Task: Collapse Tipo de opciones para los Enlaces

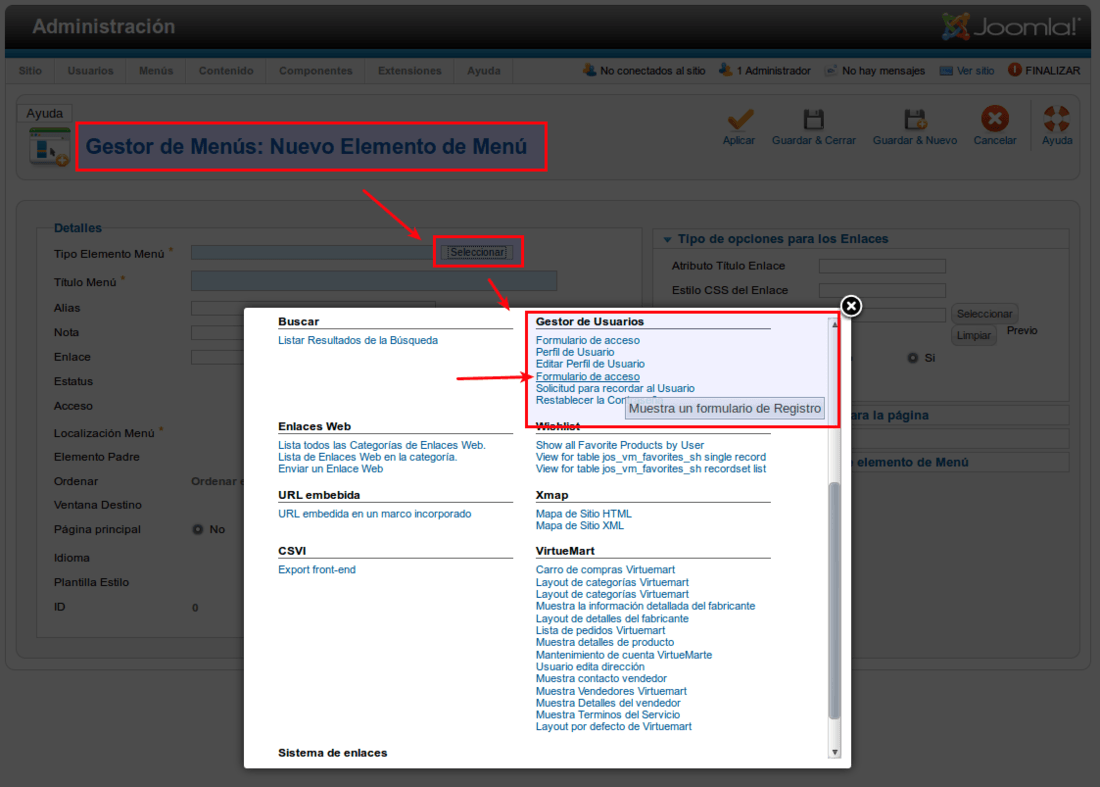Action: point(667,240)
